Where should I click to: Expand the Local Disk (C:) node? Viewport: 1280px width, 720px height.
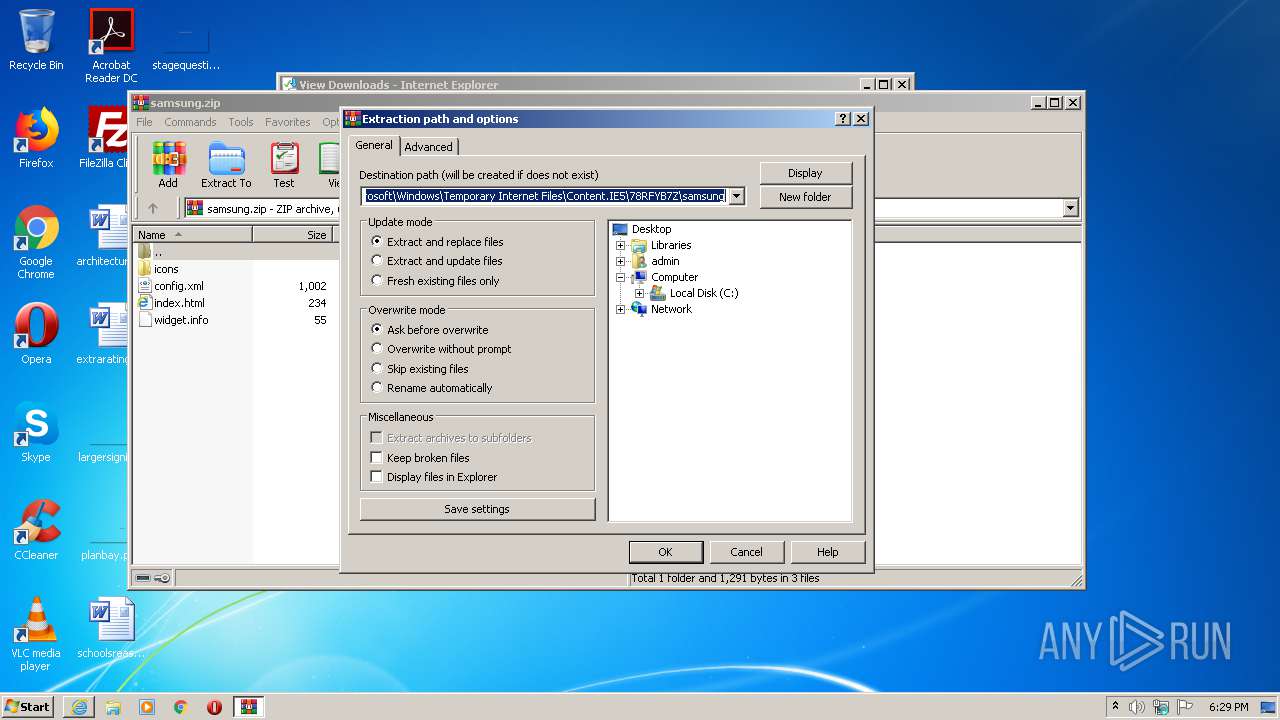tap(639, 293)
